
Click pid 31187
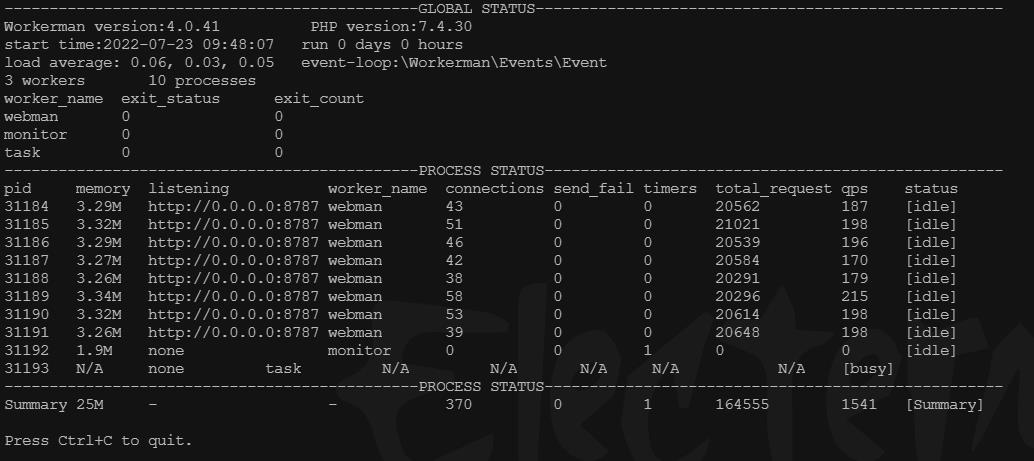coord(26,261)
